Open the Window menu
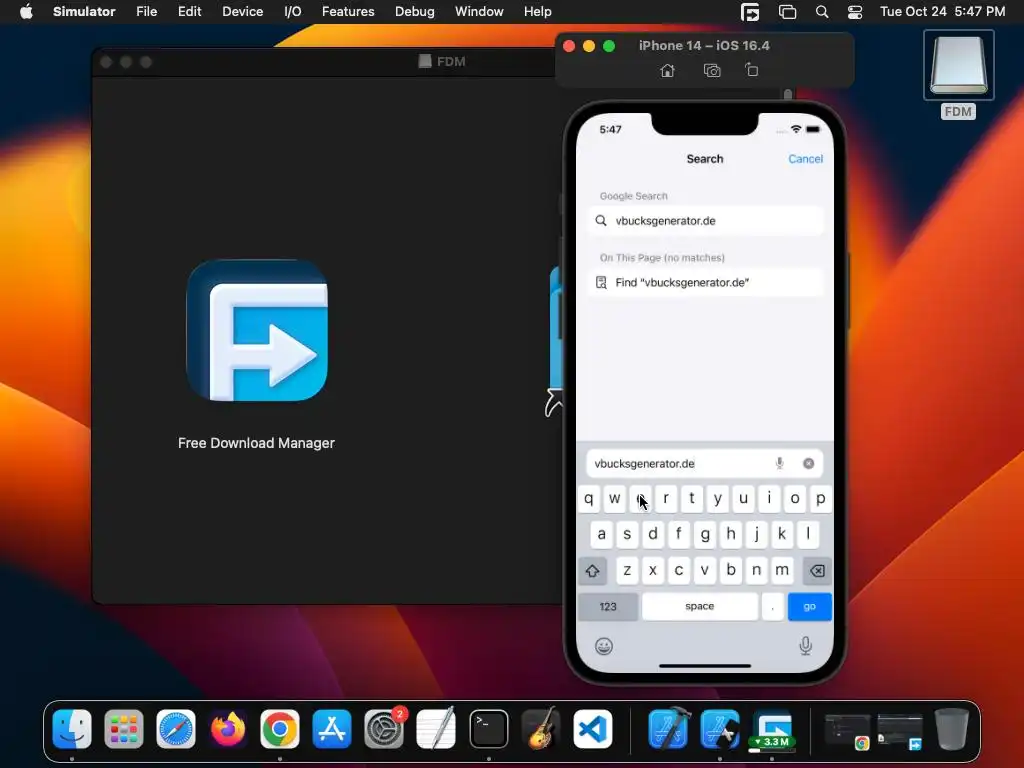The image size is (1024, 768). [x=479, y=12]
